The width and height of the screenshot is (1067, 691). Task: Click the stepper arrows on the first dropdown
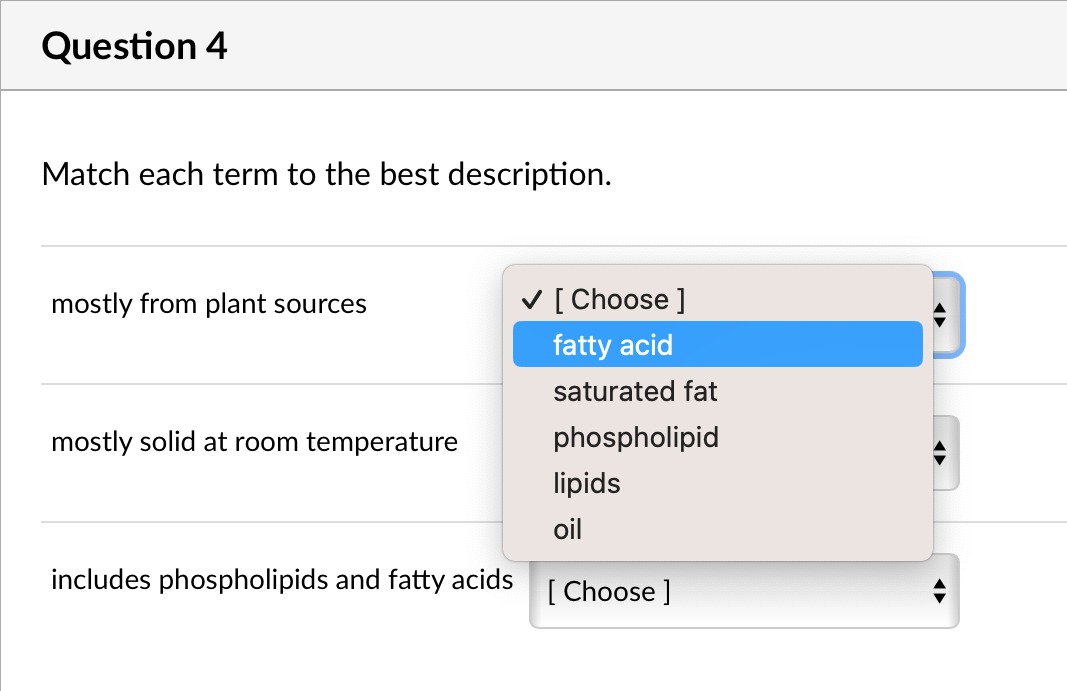point(939,315)
